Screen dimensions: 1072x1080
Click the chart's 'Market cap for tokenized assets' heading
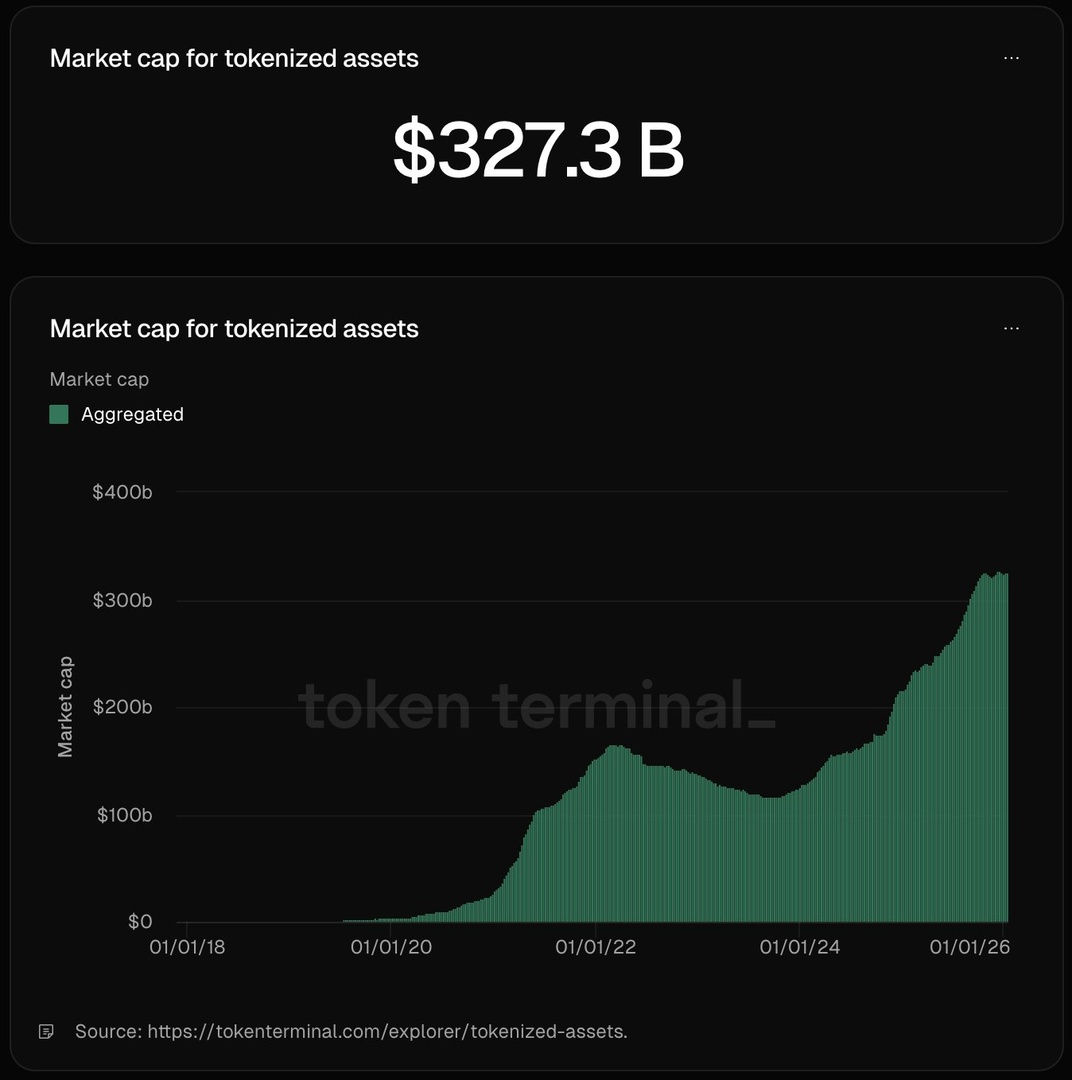pos(234,328)
